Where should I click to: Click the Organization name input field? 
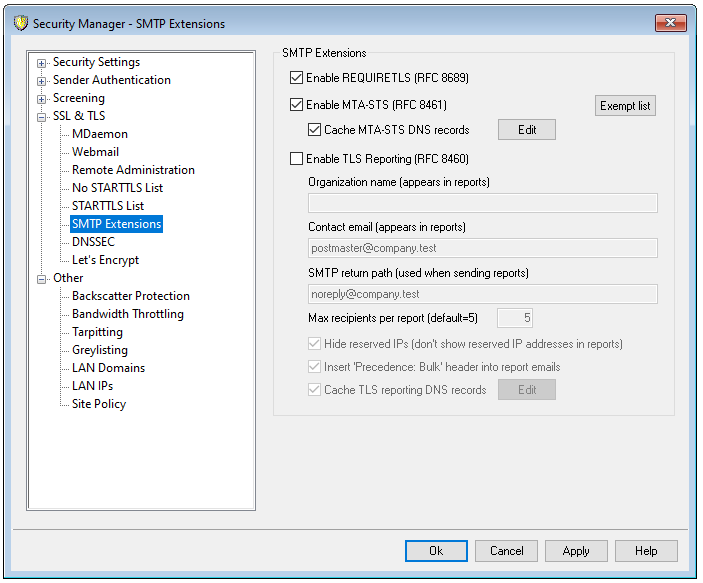482,204
